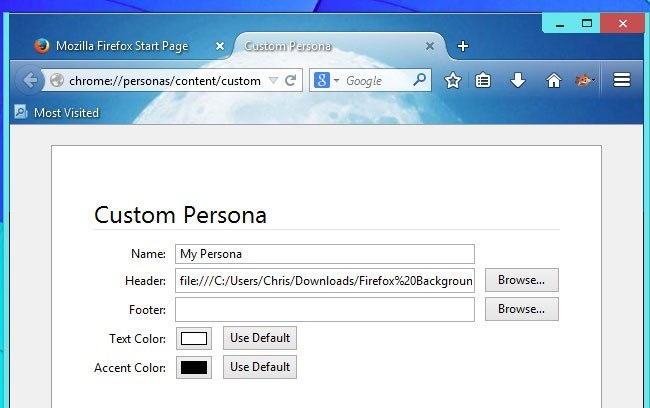
Task: Reload the page with the refresh icon
Action: pos(291,80)
